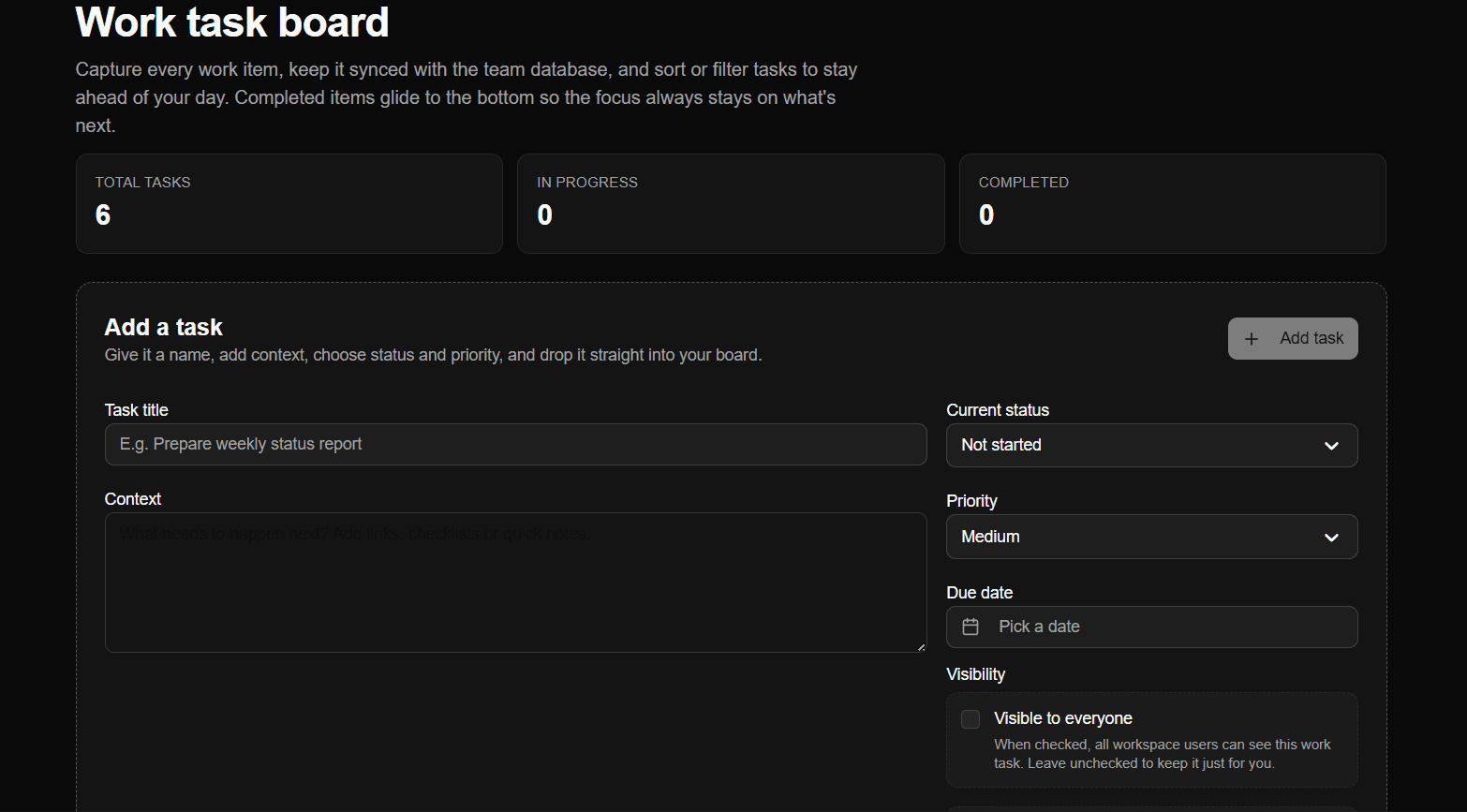Focus the Task title input field
This screenshot has width=1467, height=812.
pos(515,444)
